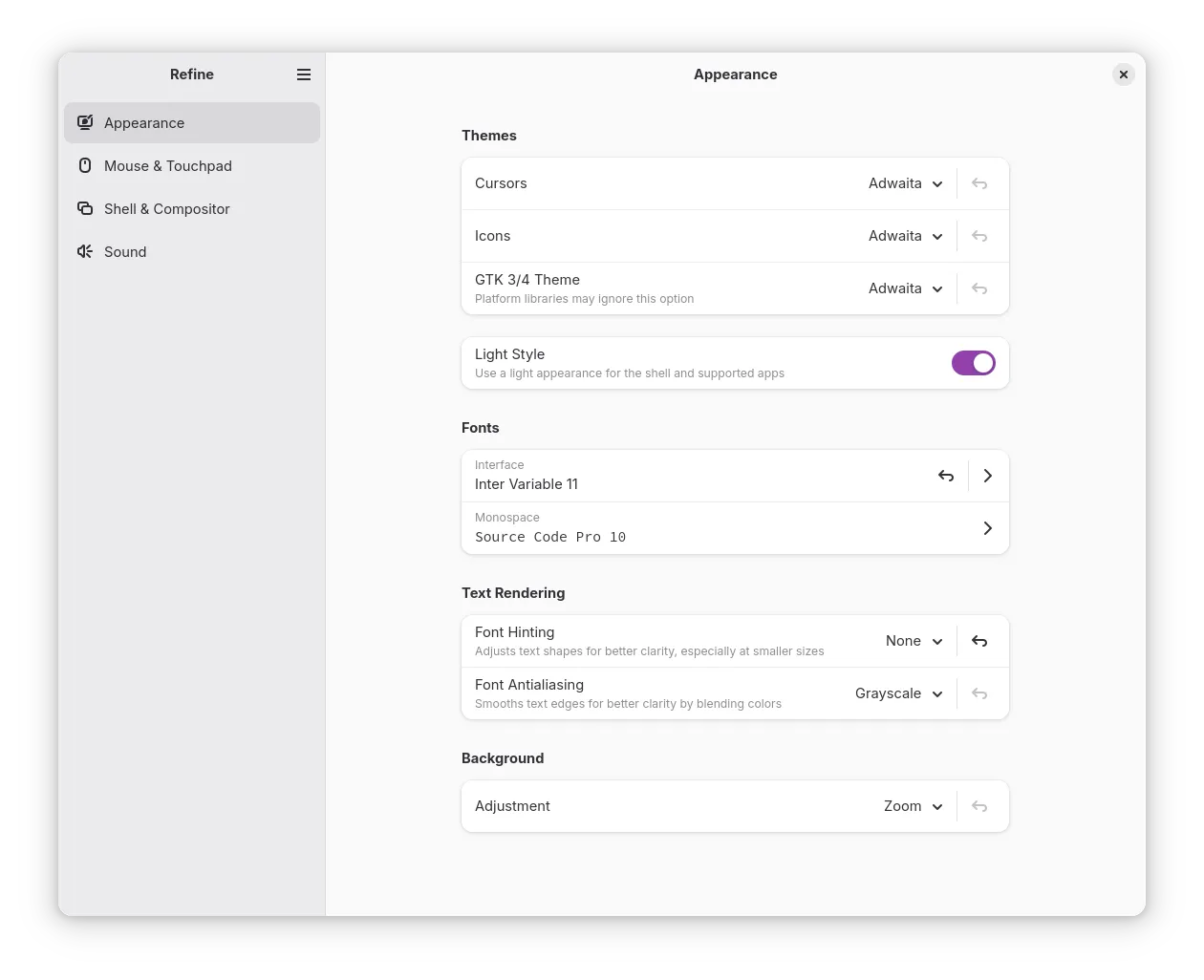Switch to Mouse & Touchpad page

click(x=168, y=166)
